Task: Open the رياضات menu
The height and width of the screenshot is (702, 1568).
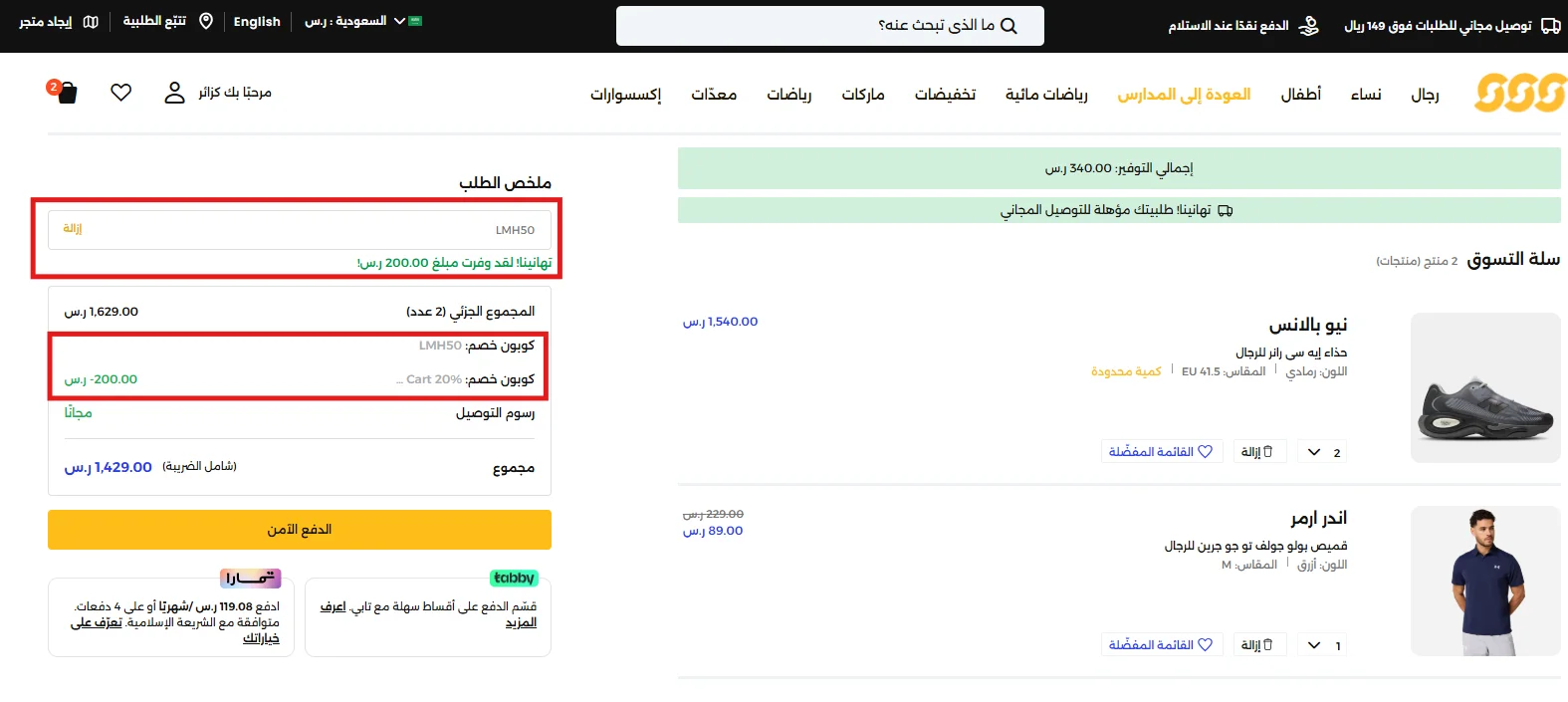Action: point(788,95)
